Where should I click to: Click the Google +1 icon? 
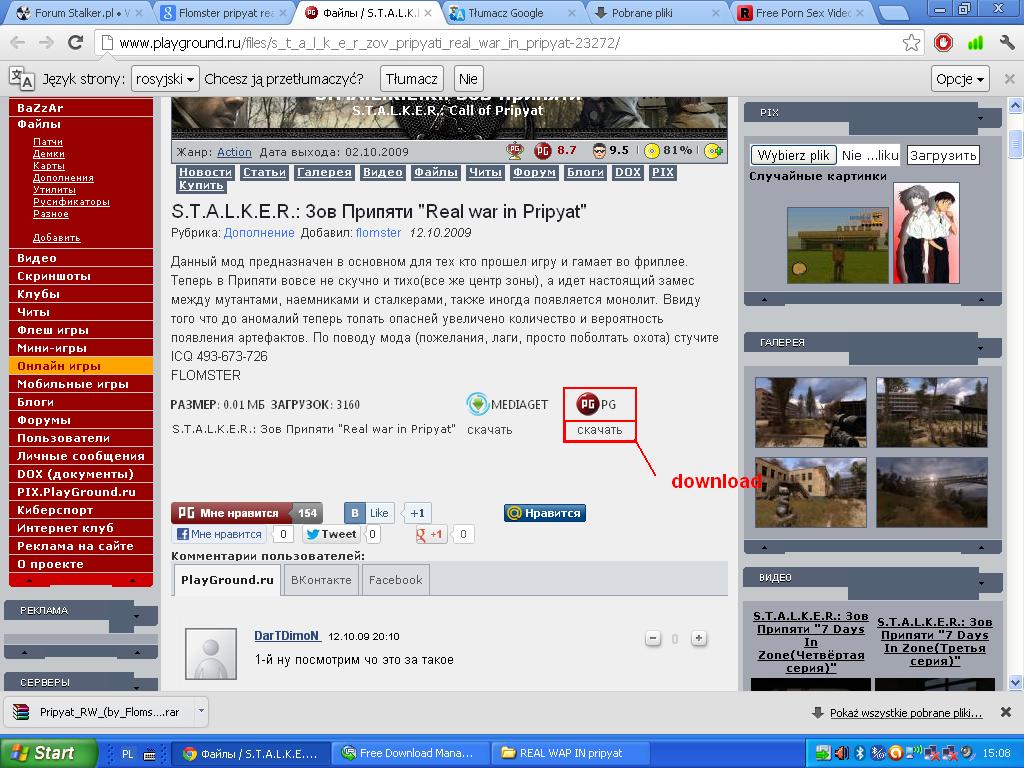(x=430, y=534)
